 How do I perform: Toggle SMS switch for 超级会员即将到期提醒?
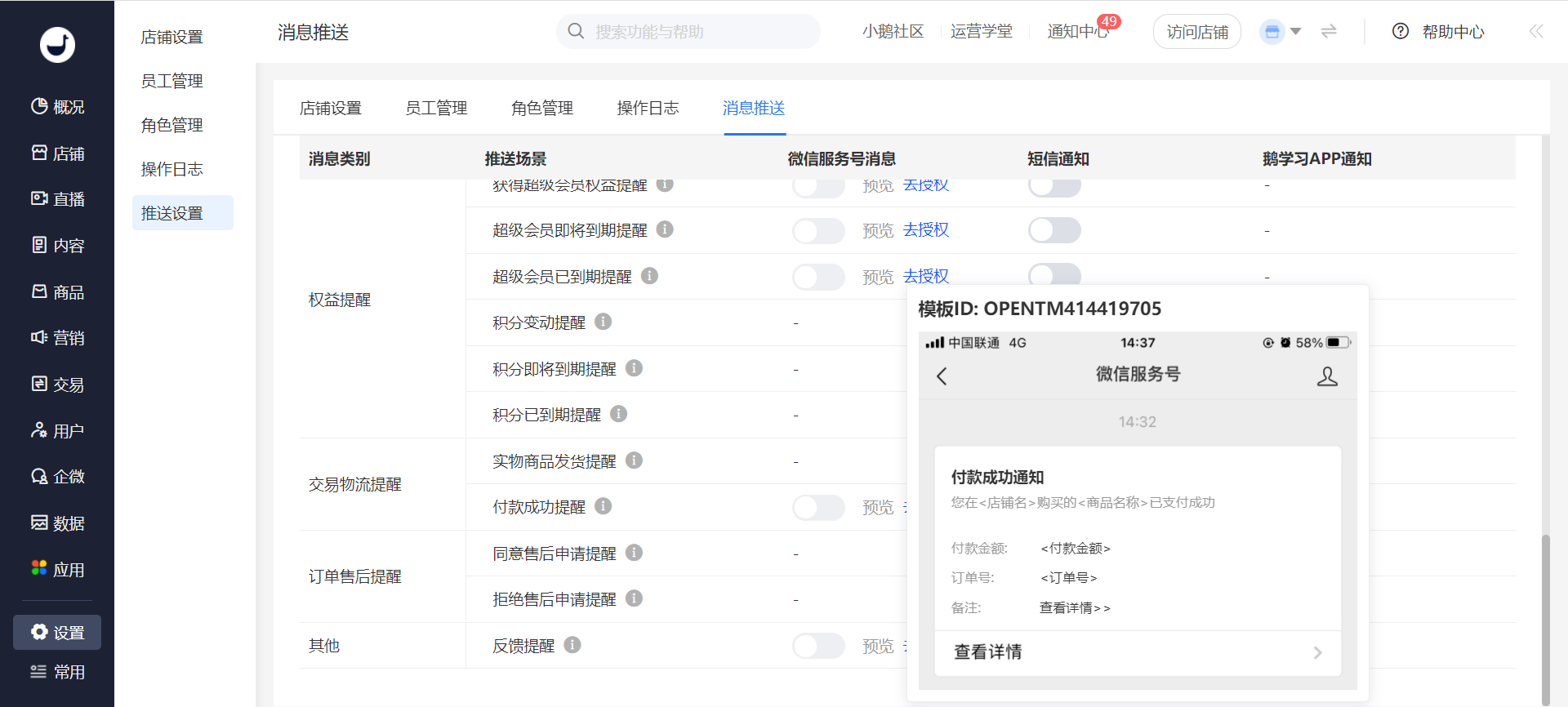coord(1054,230)
